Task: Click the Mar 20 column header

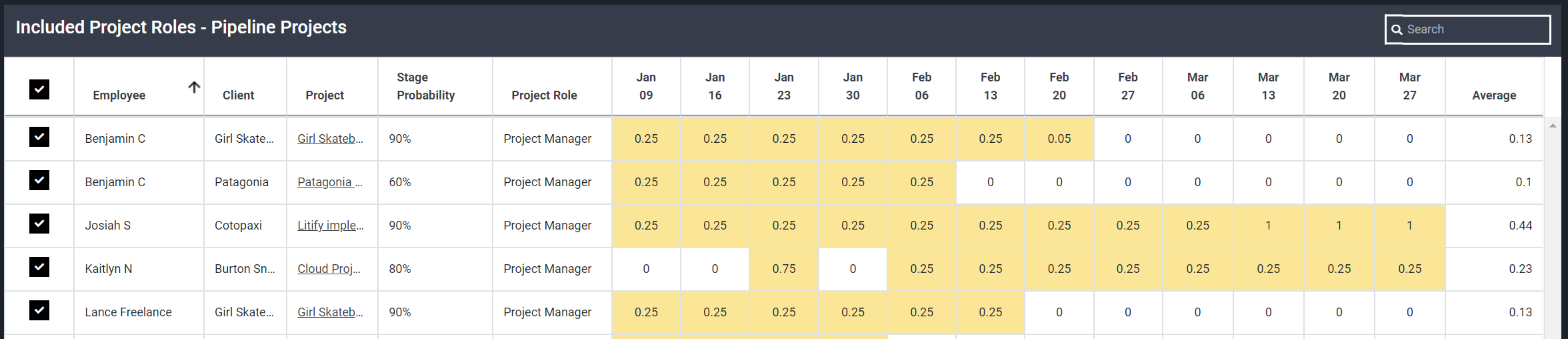Action: click(1339, 86)
